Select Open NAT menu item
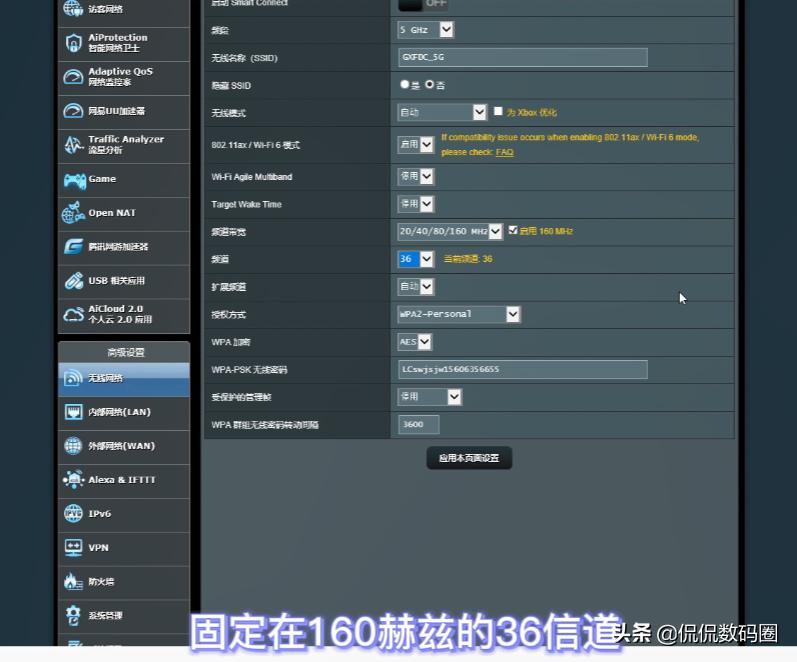Image resolution: width=797 pixels, height=662 pixels. 124,213
